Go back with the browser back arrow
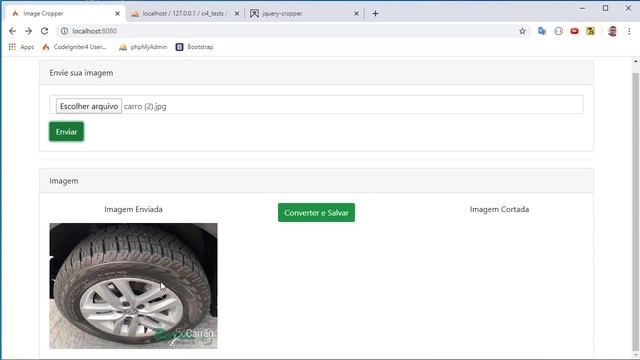640x360 pixels. [13, 31]
